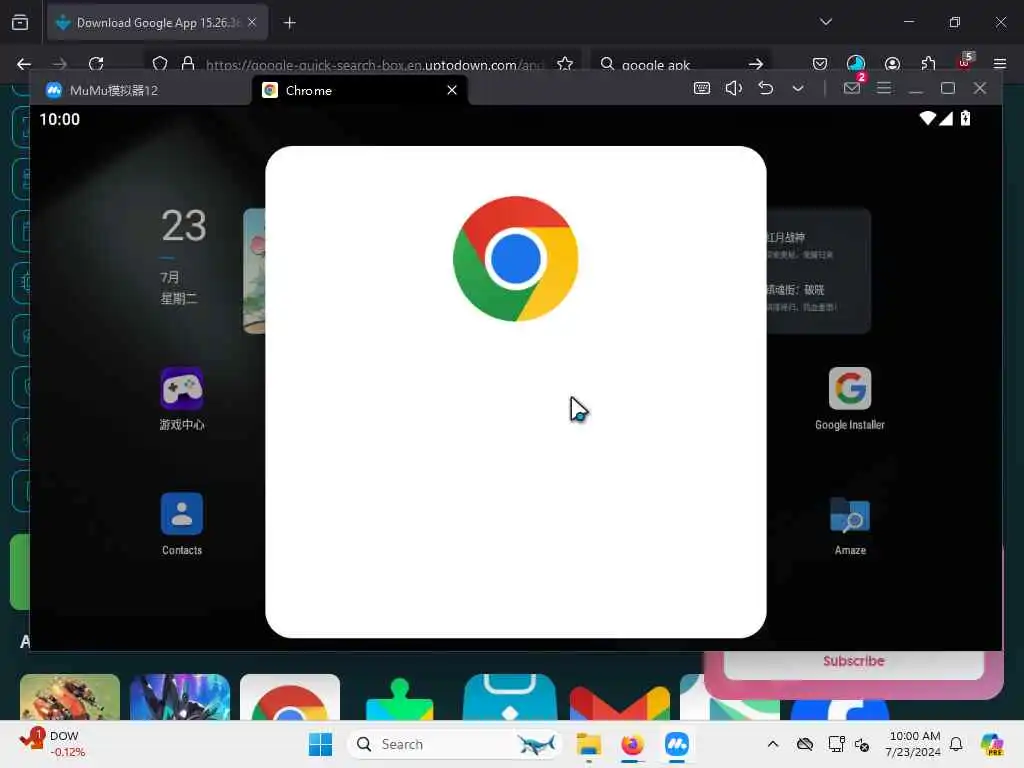Click the Firefox tracking protection shield icon
The height and width of the screenshot is (768, 1024).
[x=160, y=64]
